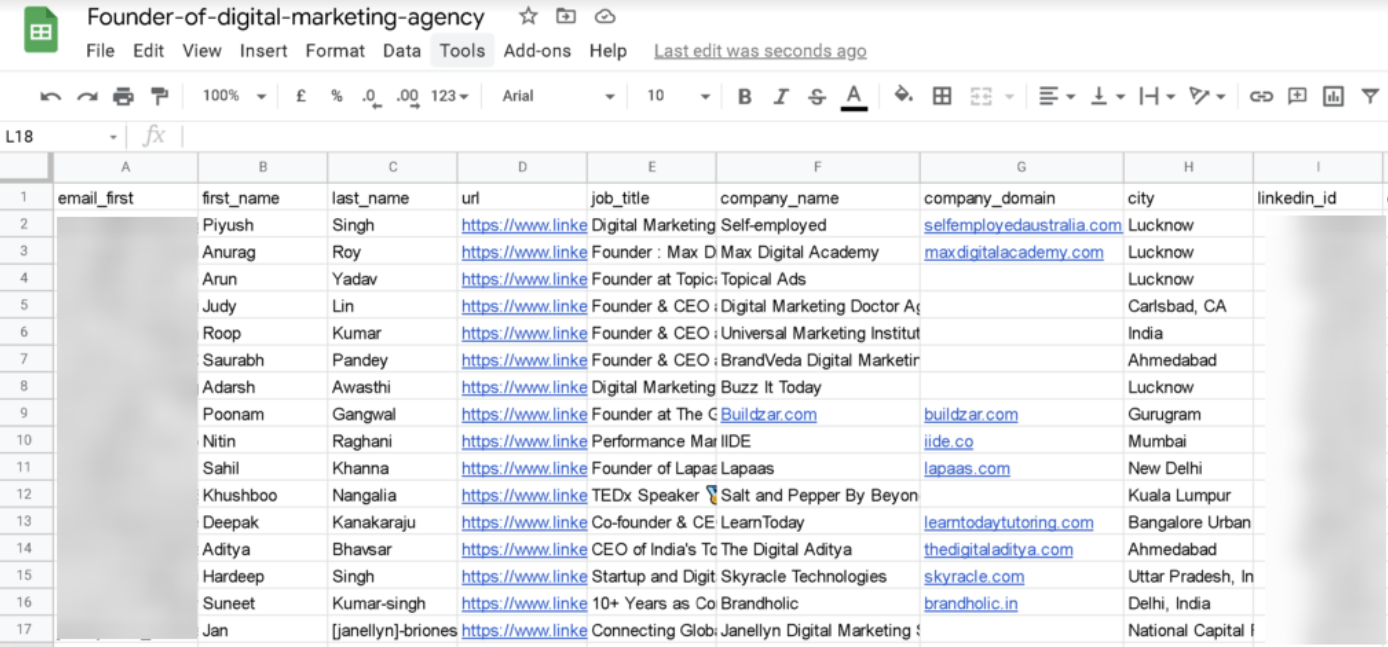Apply strikethrough formatting
The height and width of the screenshot is (647, 1388).
coord(818,95)
